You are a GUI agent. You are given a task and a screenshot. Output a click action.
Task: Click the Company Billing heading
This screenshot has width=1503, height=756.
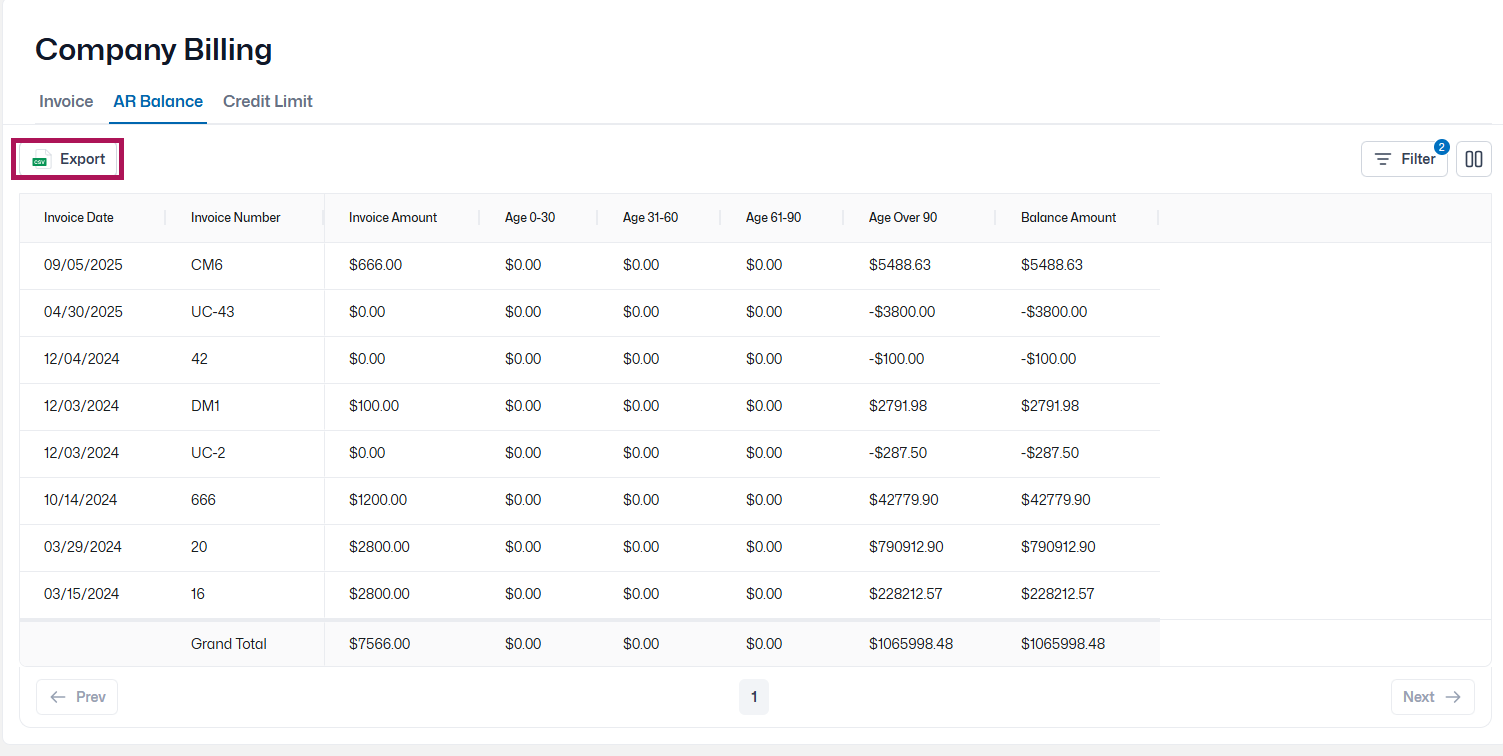point(154,49)
